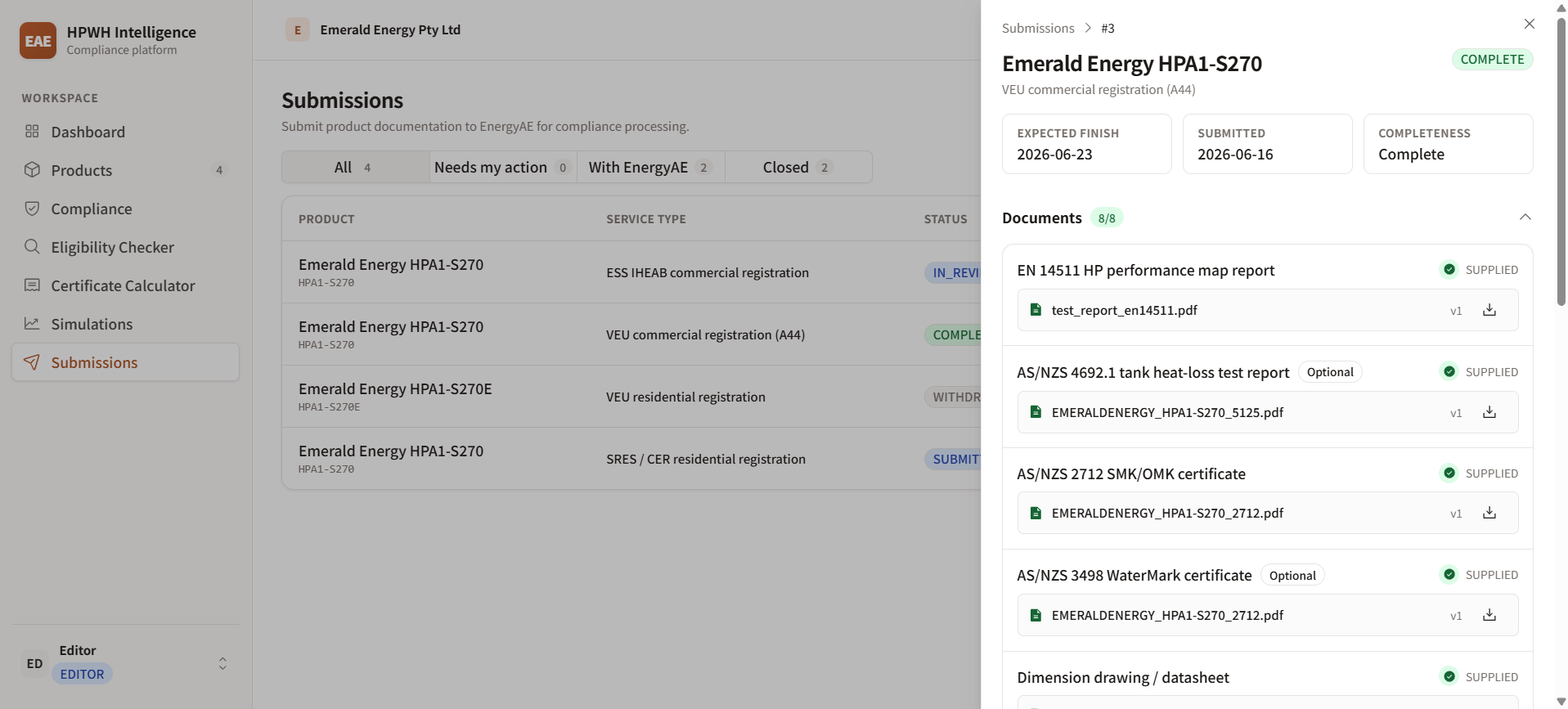Image resolution: width=1568 pixels, height=709 pixels.
Task: Open Products via its cube icon
Action: pos(32,170)
